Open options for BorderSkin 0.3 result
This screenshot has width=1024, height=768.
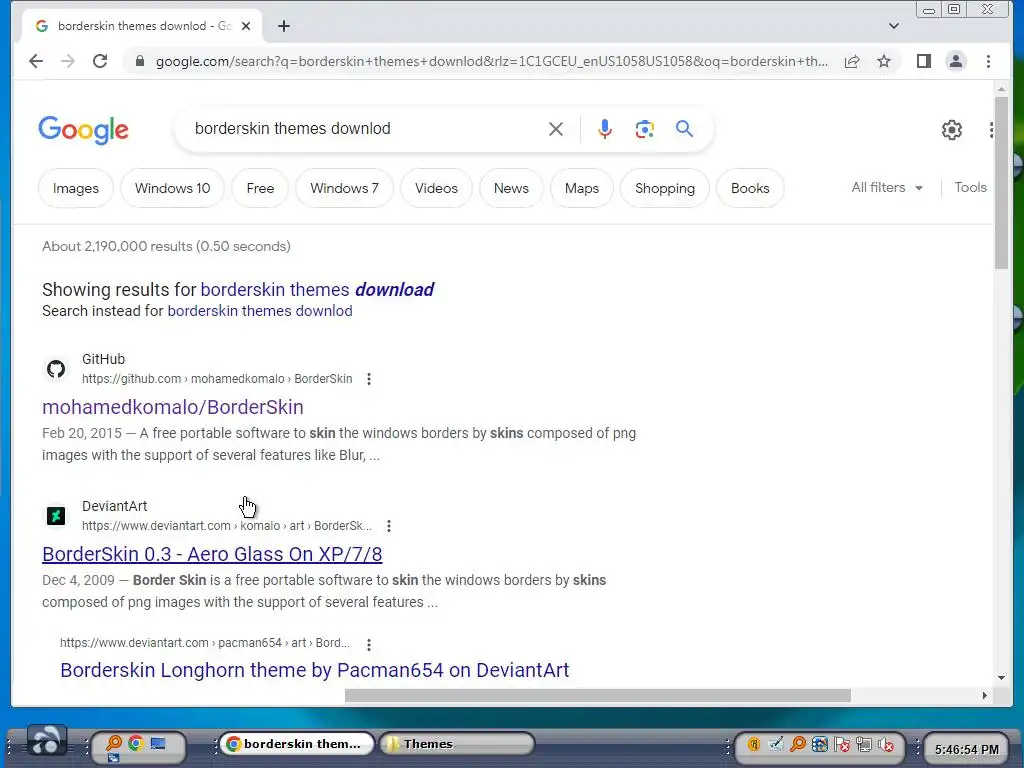[x=389, y=526]
